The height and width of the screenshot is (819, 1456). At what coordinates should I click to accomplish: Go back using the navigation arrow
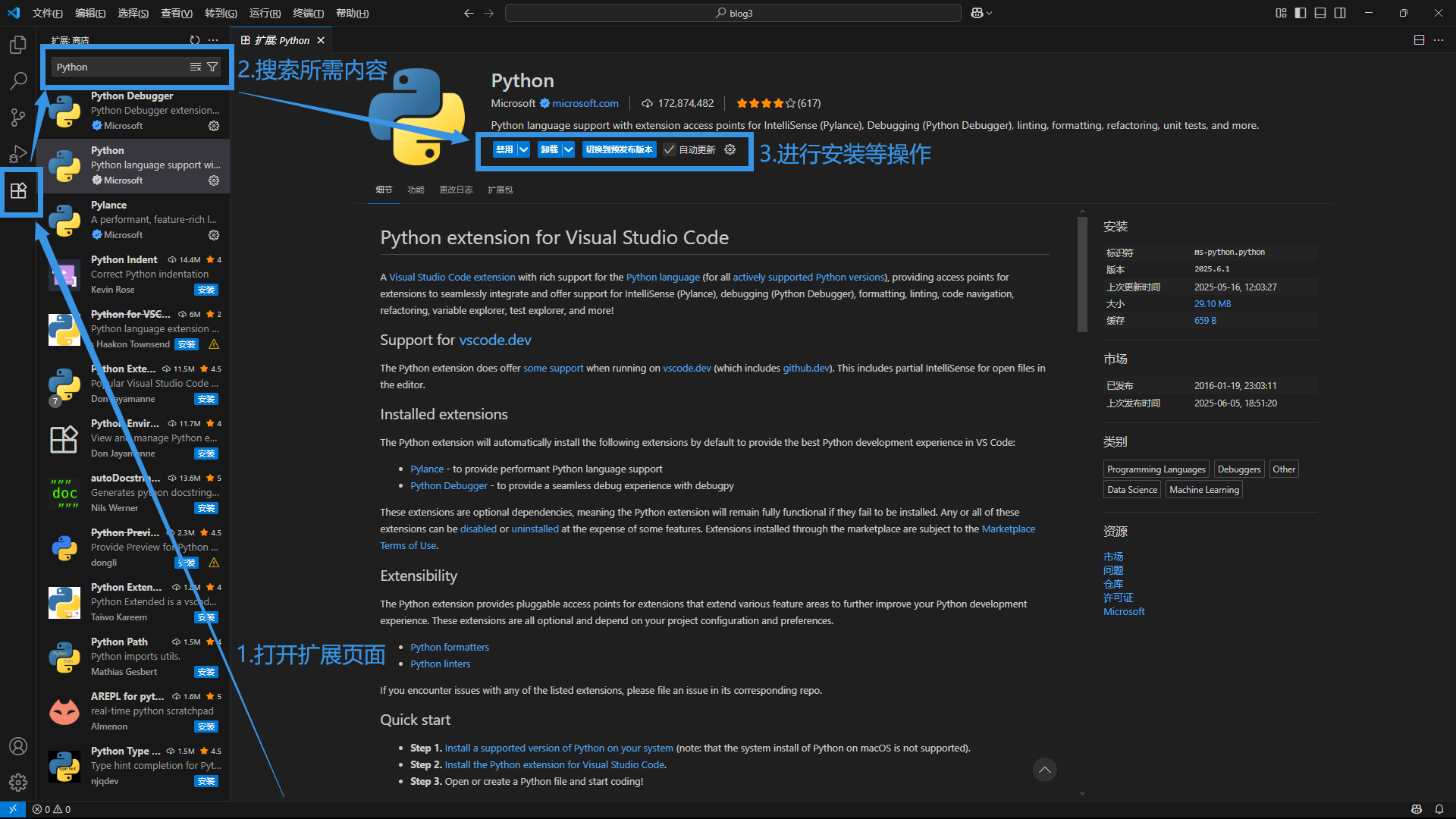tap(469, 13)
